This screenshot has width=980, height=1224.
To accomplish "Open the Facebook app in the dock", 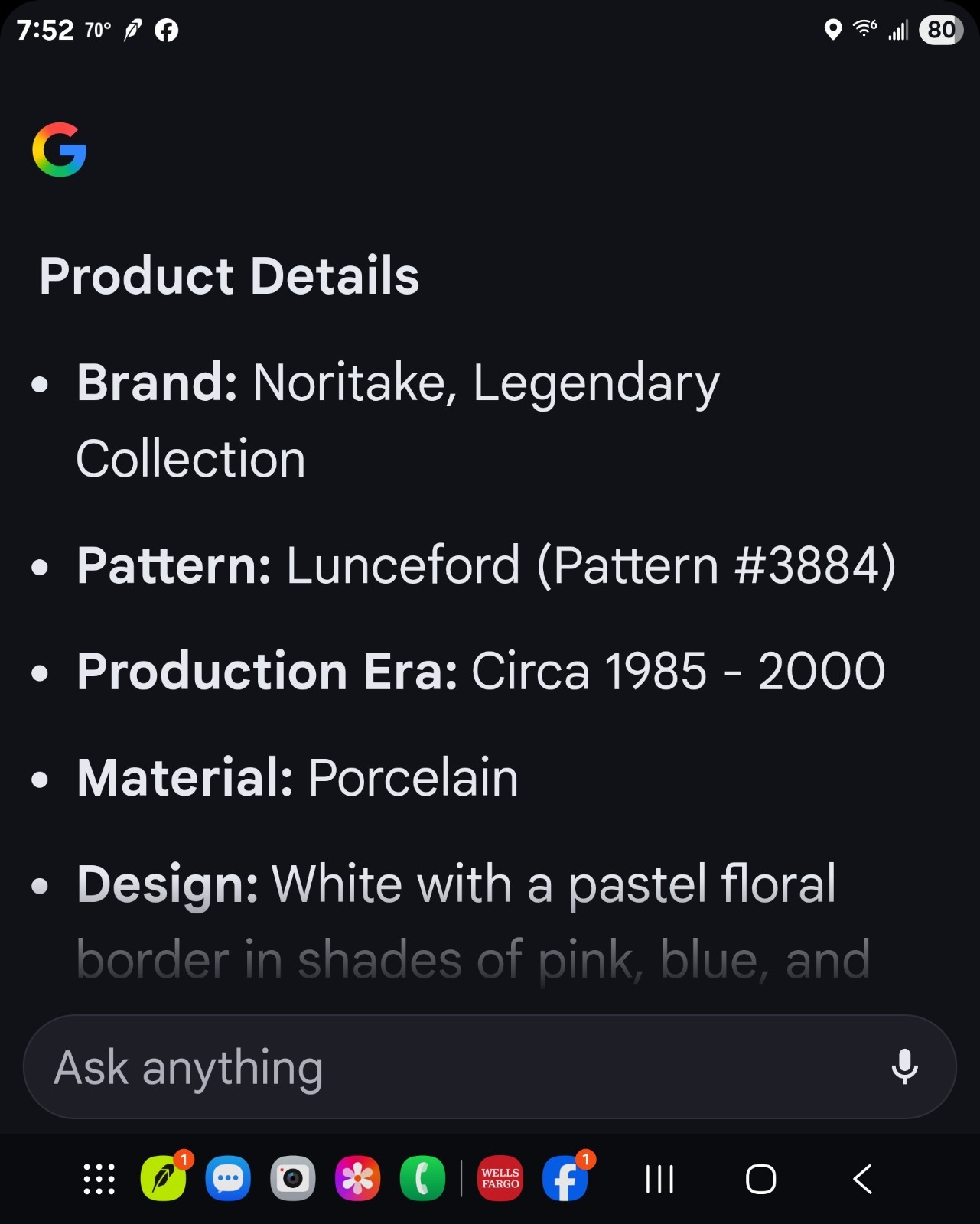I will (x=566, y=1178).
